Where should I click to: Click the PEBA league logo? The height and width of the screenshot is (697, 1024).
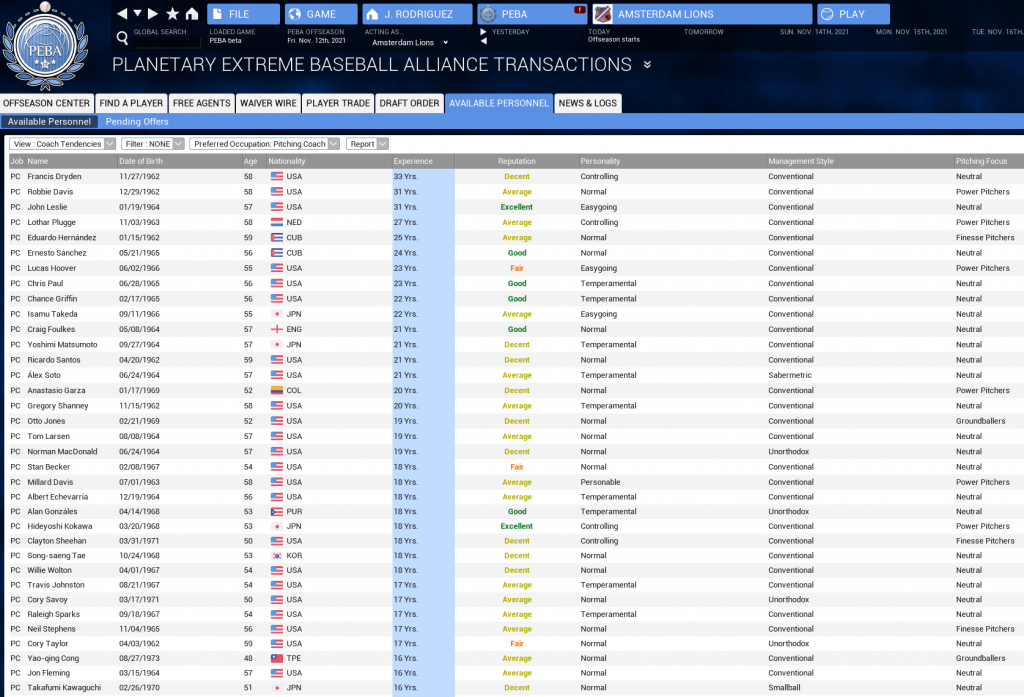[44, 47]
